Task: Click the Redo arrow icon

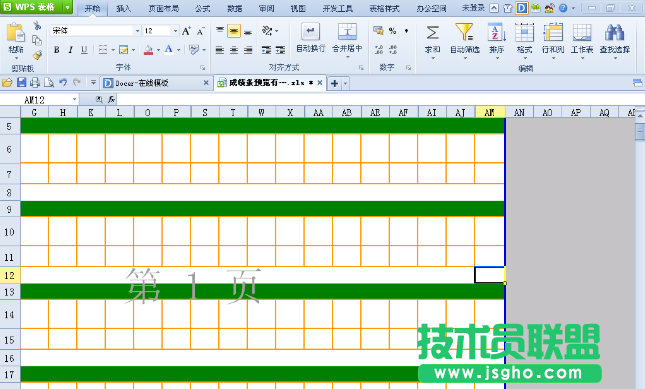Action: (77, 83)
